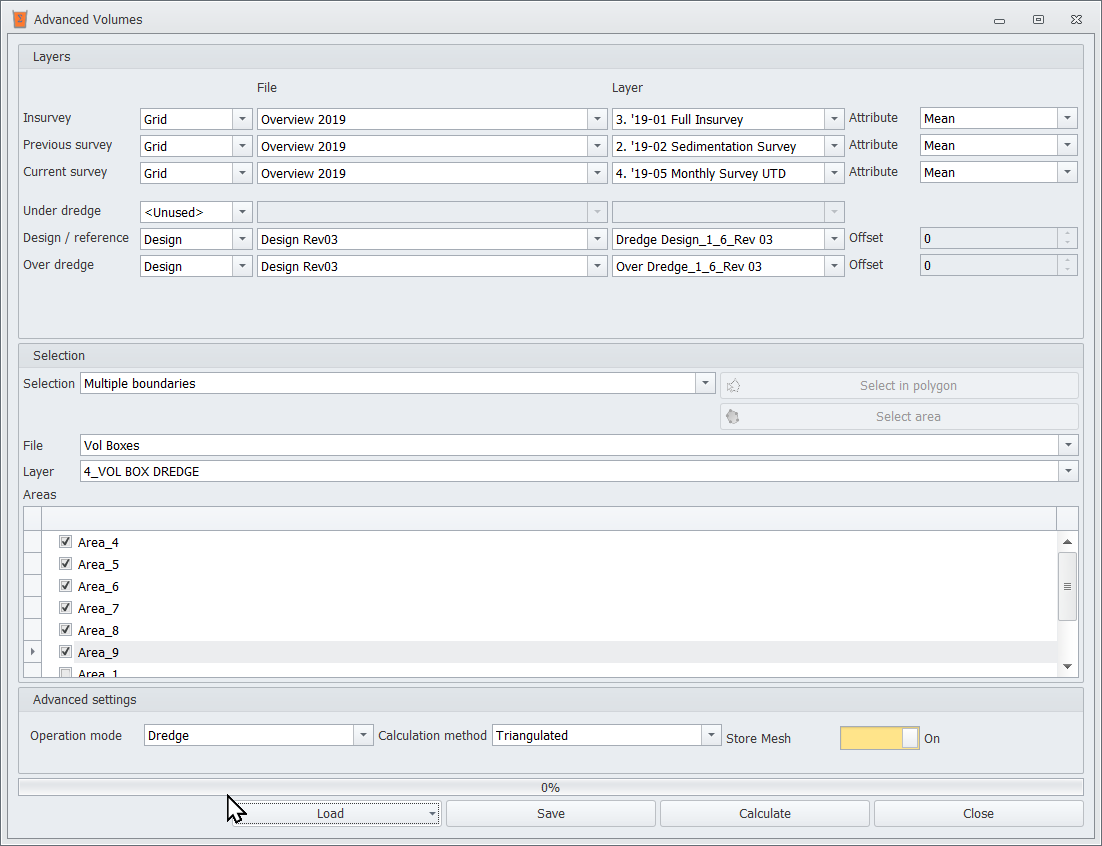Uncheck the Area_4 checkbox

coord(66,542)
